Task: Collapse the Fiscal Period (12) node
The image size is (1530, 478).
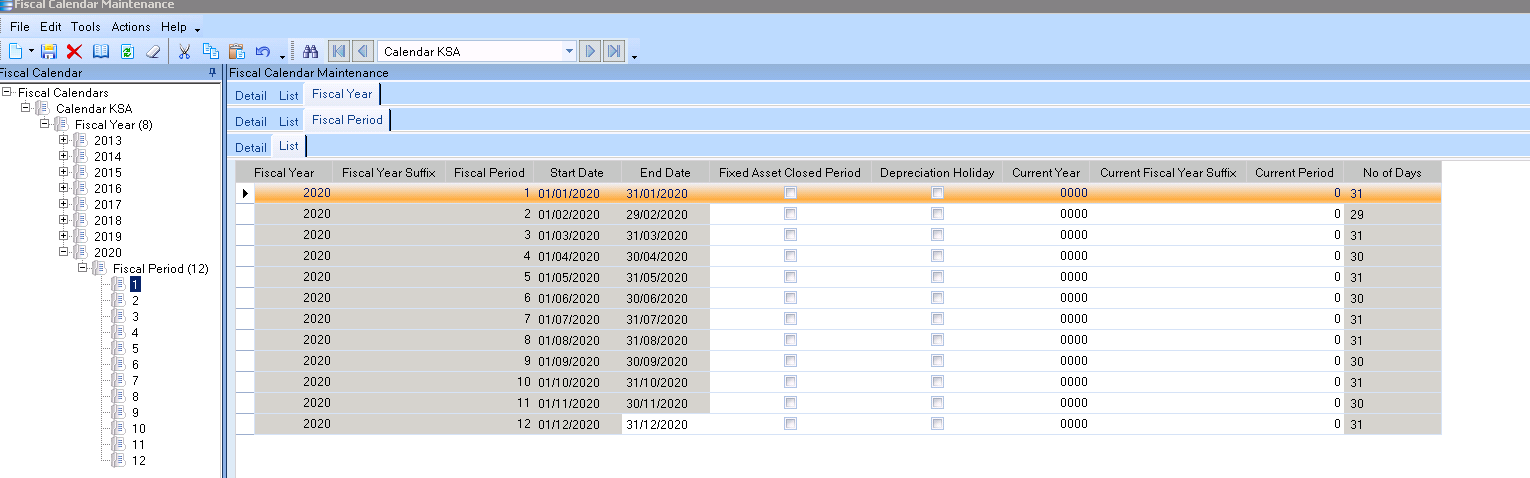Action: (83, 268)
